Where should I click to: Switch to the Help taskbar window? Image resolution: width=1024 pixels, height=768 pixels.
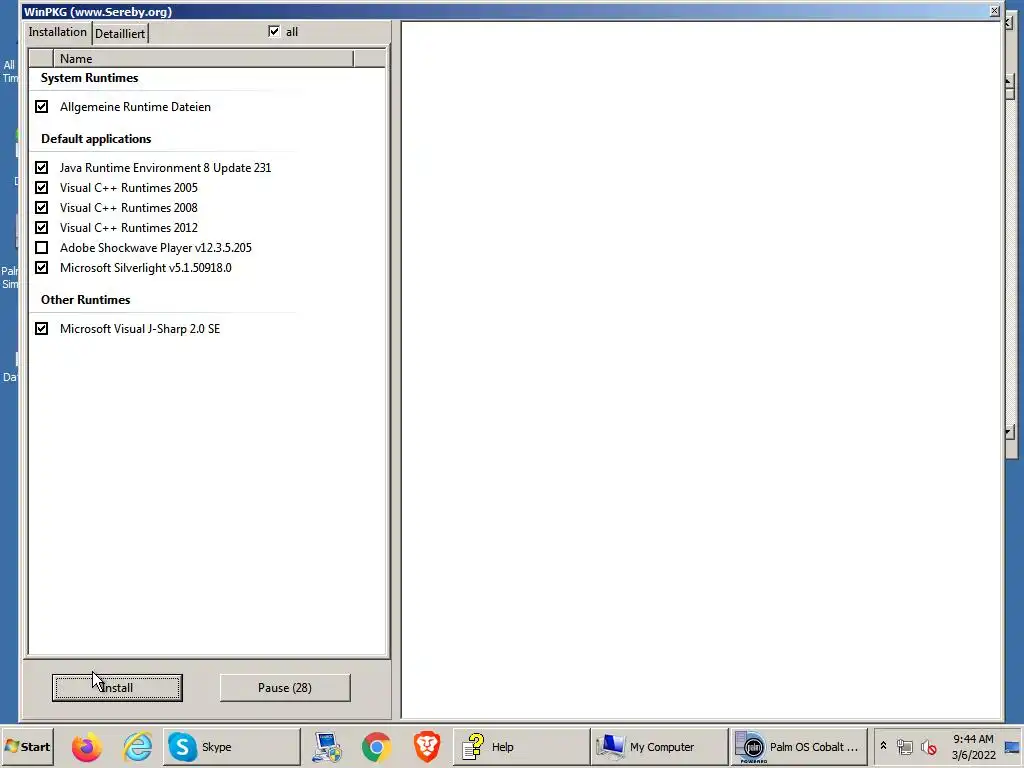click(521, 746)
